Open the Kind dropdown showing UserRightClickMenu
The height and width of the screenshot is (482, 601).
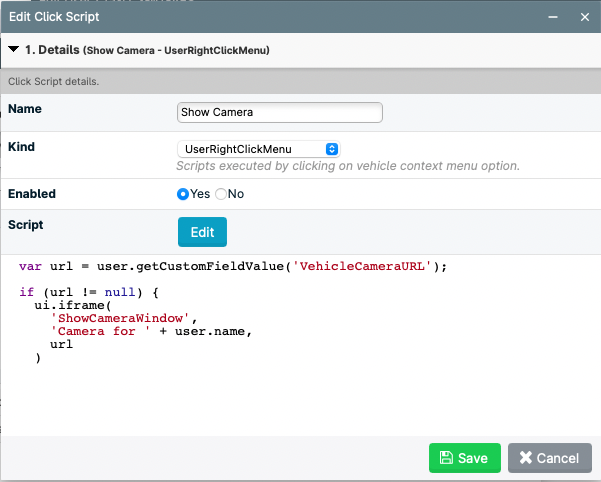(x=259, y=149)
